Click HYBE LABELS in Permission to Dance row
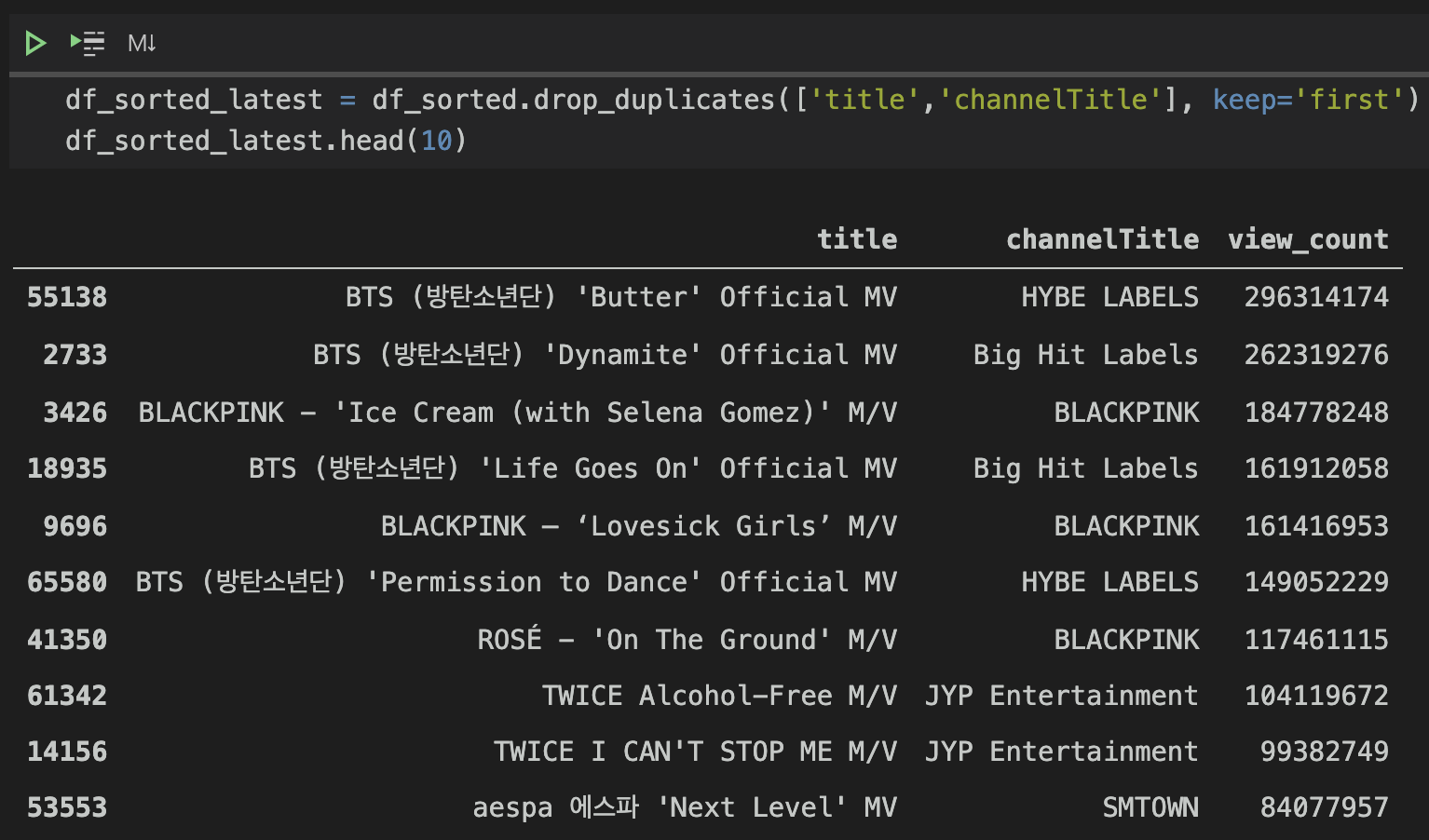This screenshot has width=1429, height=840. pos(1110,582)
